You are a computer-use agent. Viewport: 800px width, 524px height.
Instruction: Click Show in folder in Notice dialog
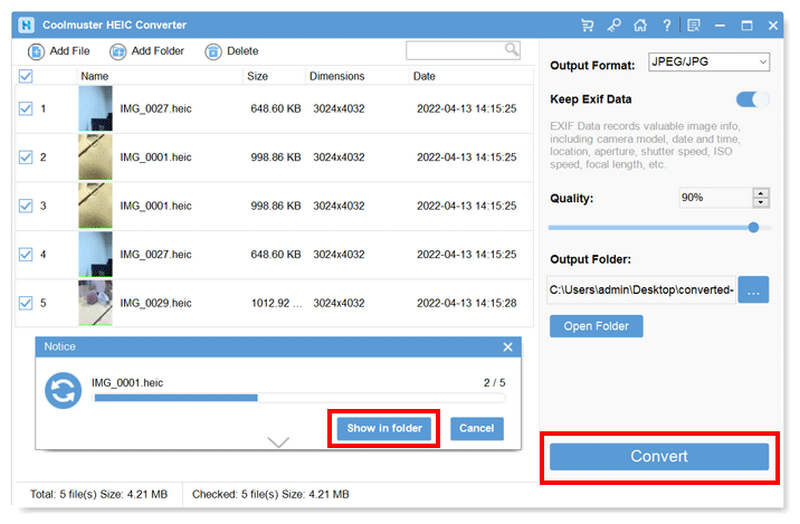pyautogui.click(x=384, y=428)
